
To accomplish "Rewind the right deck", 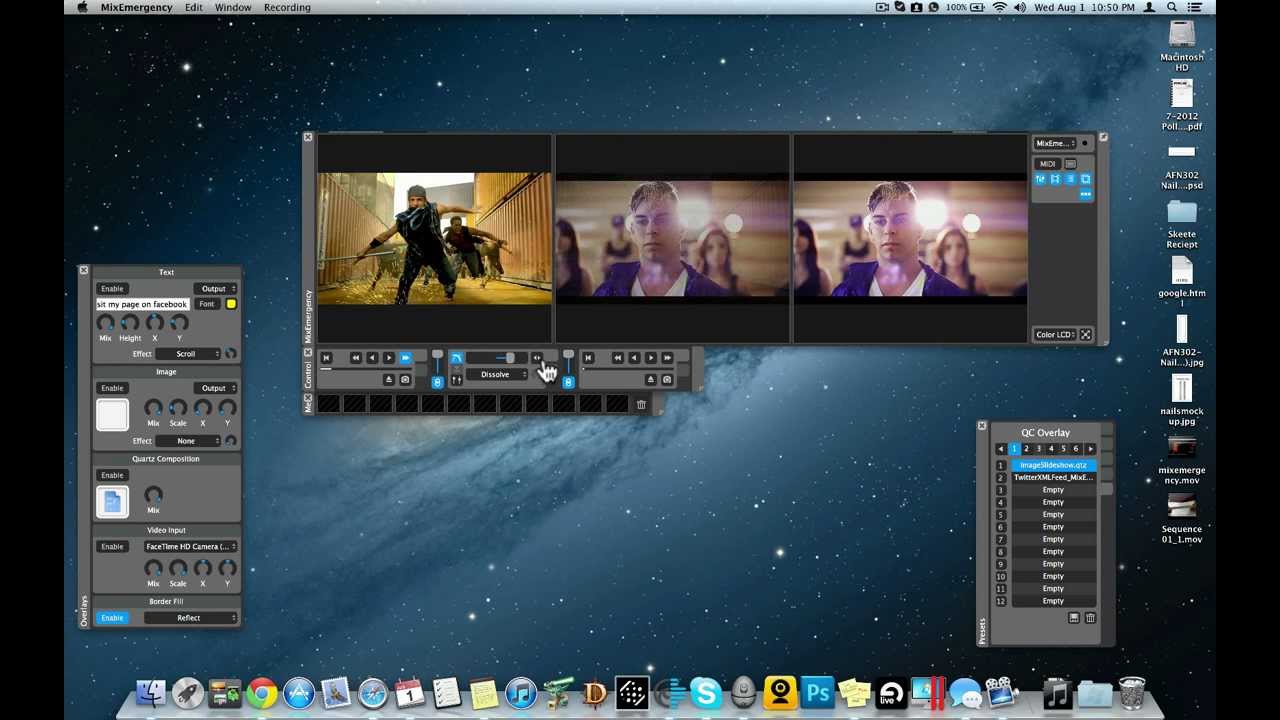I will 618,357.
